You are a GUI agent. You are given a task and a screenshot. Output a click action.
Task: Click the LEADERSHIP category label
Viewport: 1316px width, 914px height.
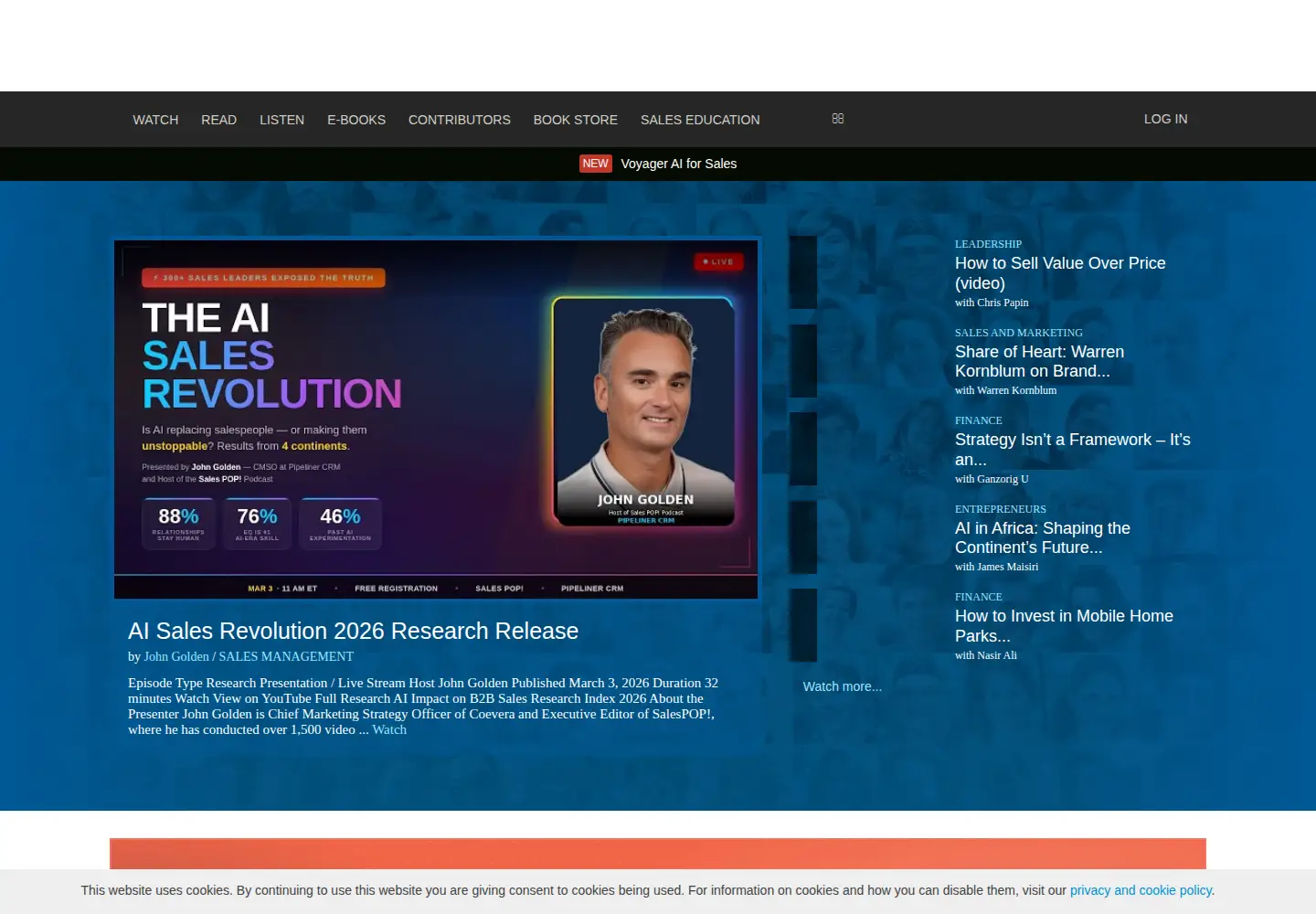coord(988,244)
